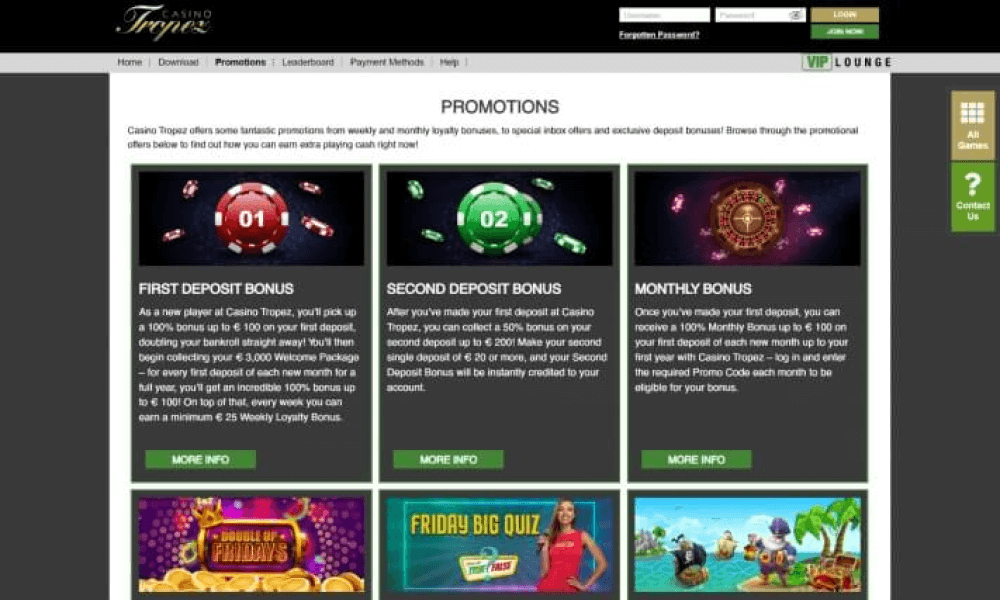Click More Info under First Deposit Bonus
Image resolution: width=1000 pixels, height=600 pixels.
[x=200, y=459]
